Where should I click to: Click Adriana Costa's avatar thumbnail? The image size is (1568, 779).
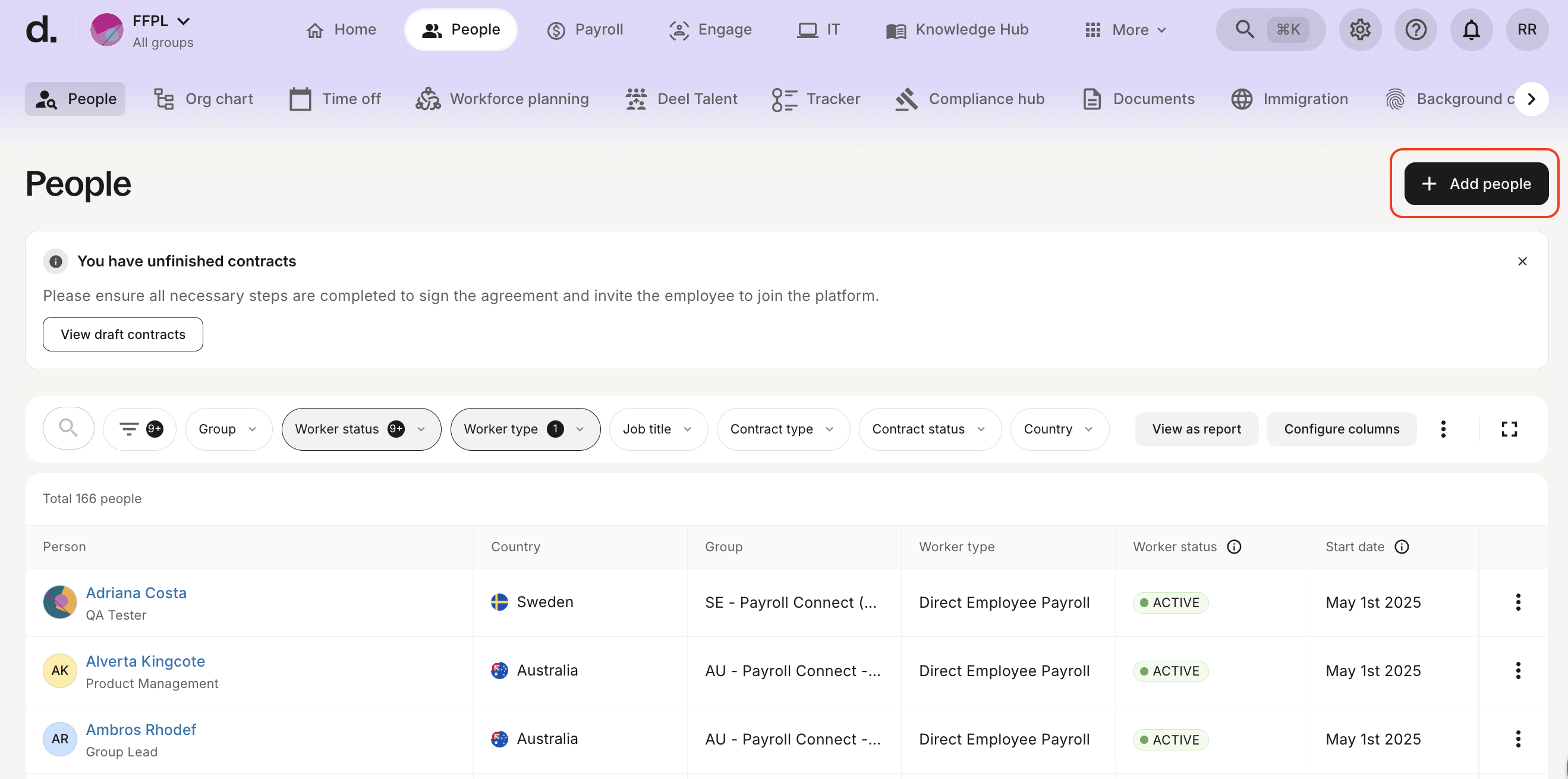pos(59,602)
